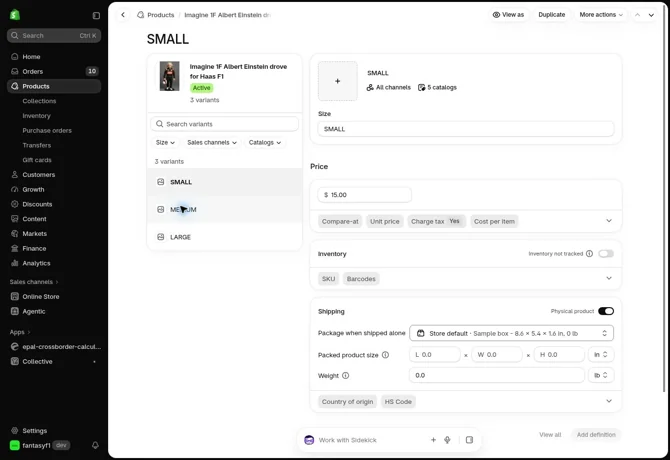Open the Catalogs filter dropdown
The width and height of the screenshot is (670, 460).
click(x=264, y=143)
